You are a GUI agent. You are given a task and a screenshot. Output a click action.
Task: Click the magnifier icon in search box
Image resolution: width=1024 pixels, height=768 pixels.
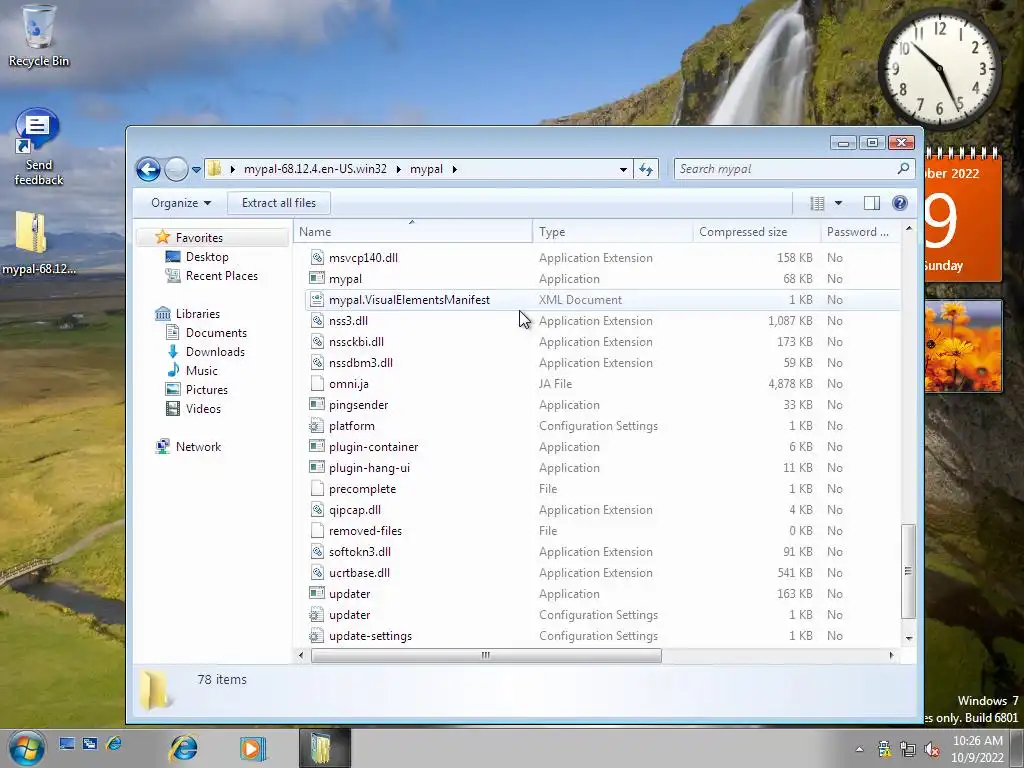tap(903, 168)
